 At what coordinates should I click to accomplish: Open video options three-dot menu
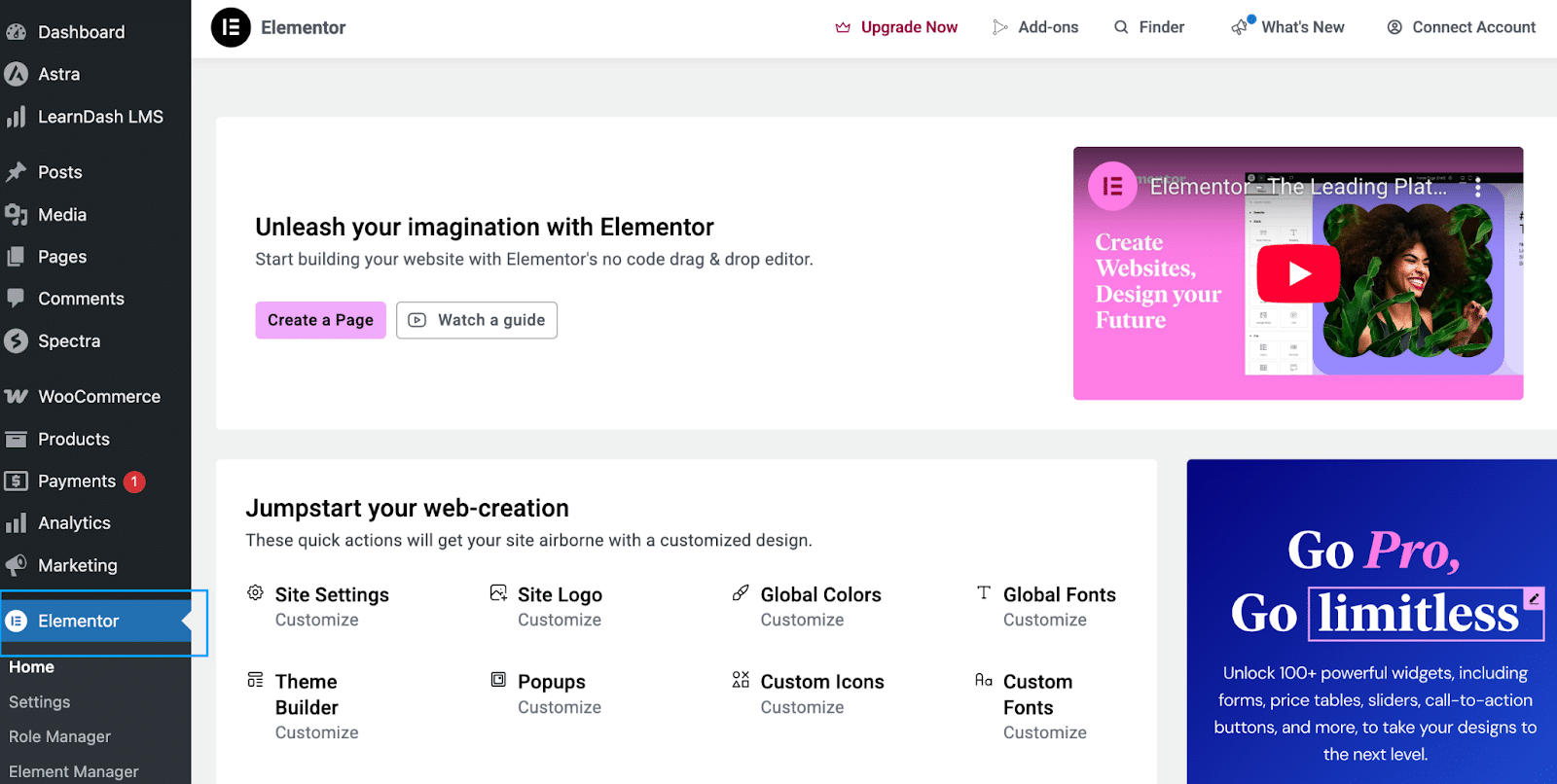1477,188
